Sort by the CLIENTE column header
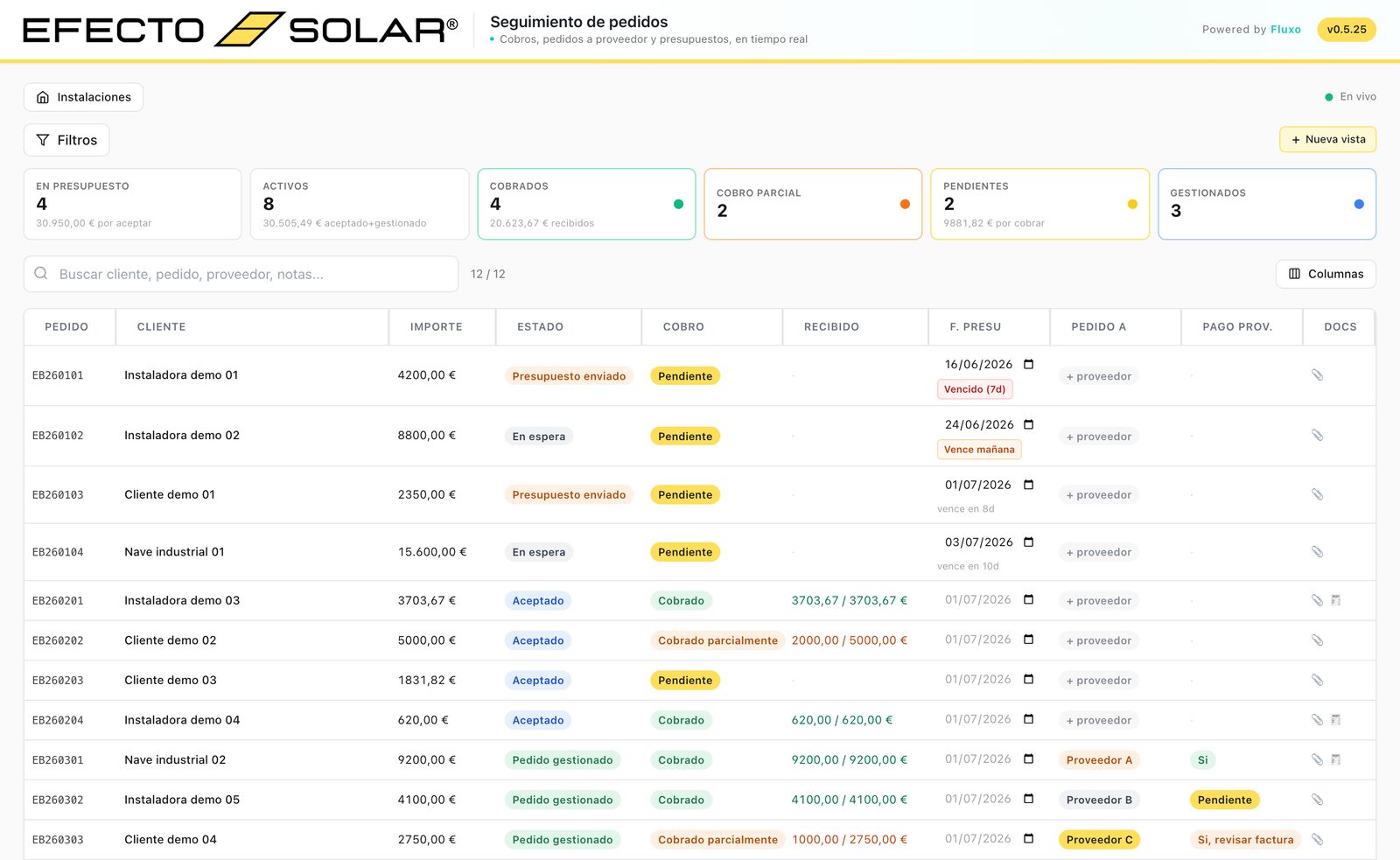Screen dimensions: 1400x860 pyautogui.click(x=161, y=327)
